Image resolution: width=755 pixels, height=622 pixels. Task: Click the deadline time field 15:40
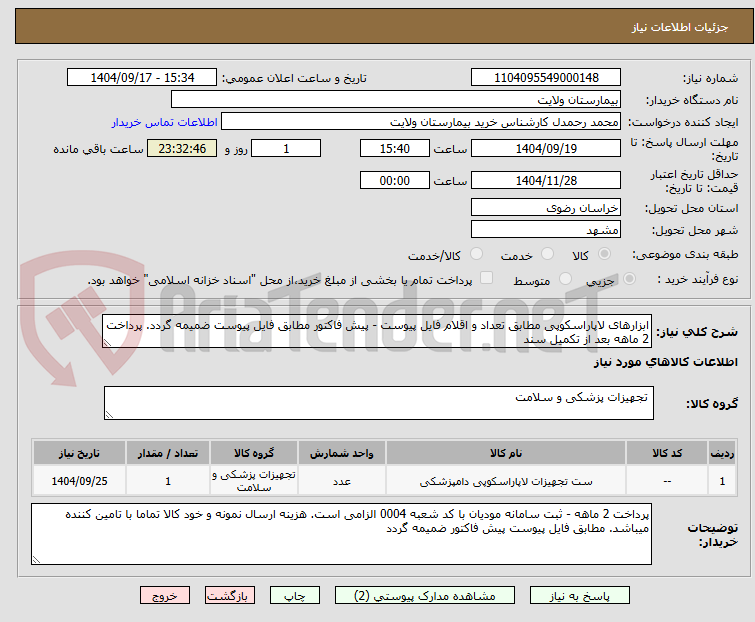[395, 148]
